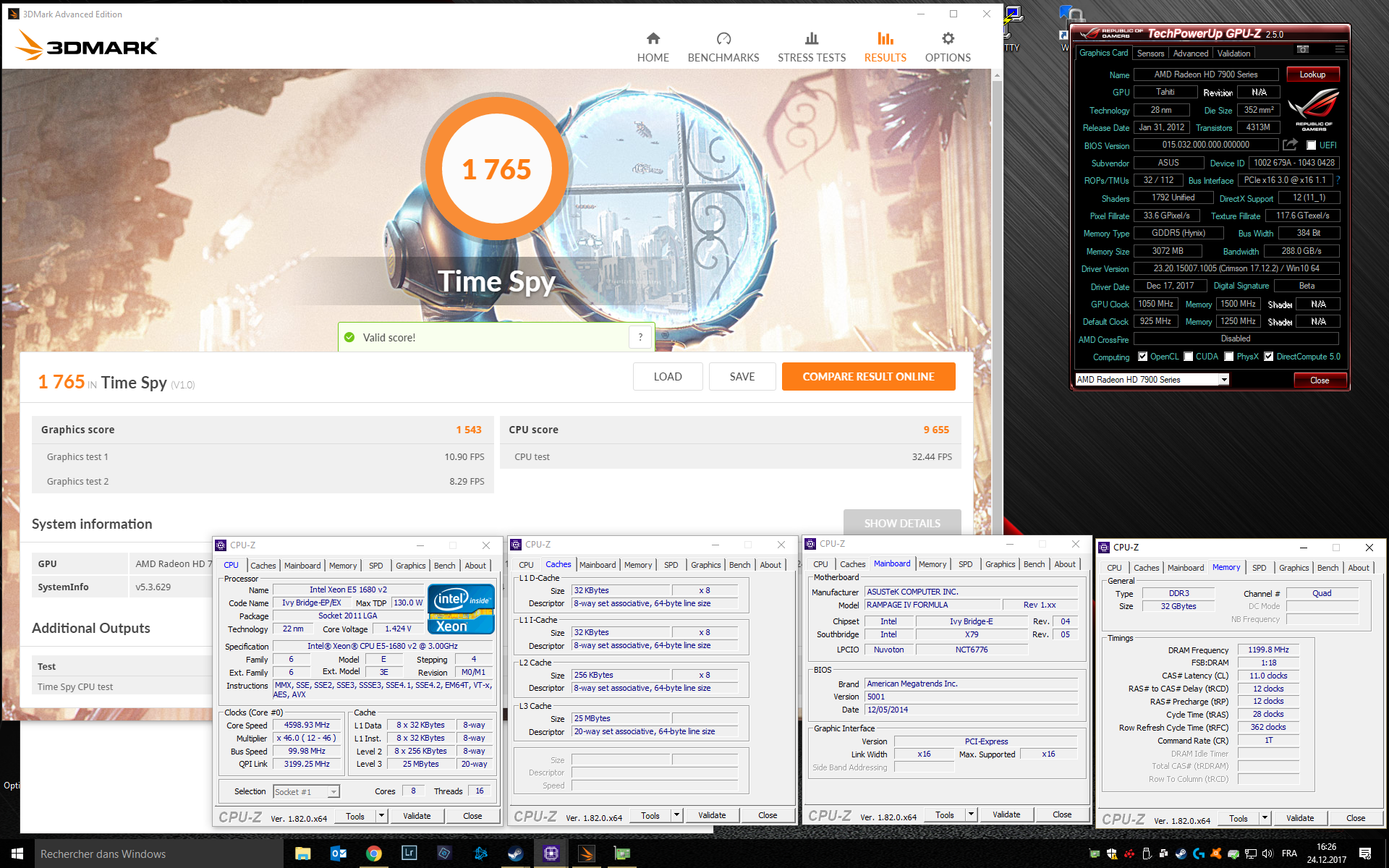Viewport: 1389px width, 868px height.
Task: Click the SAVE button in 3DMark
Action: coord(742,376)
